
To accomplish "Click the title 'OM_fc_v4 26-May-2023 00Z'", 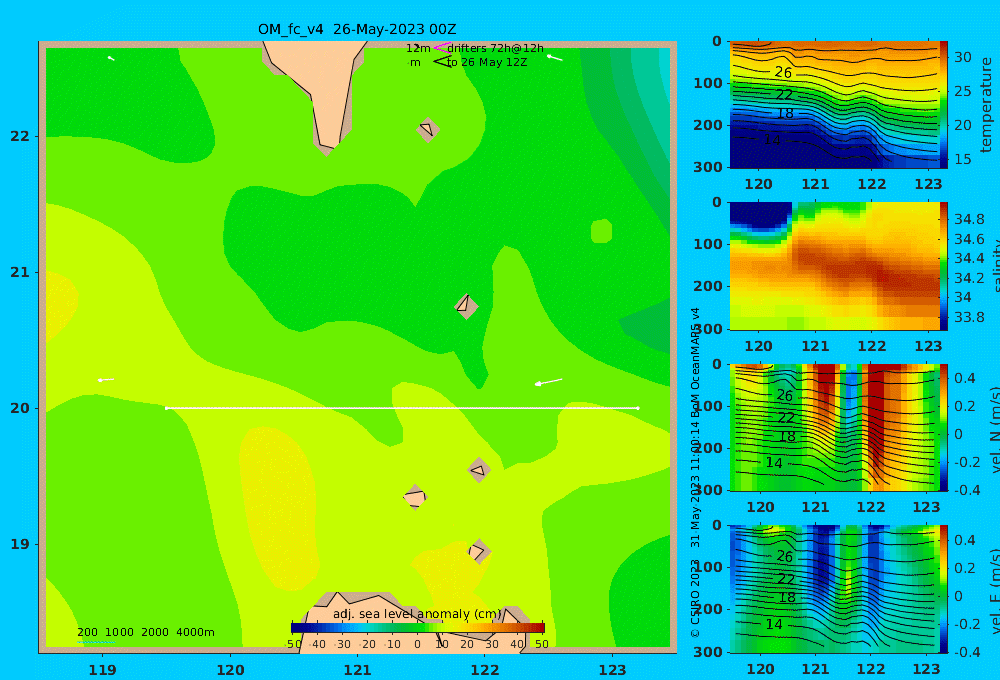I will click(357, 29).
